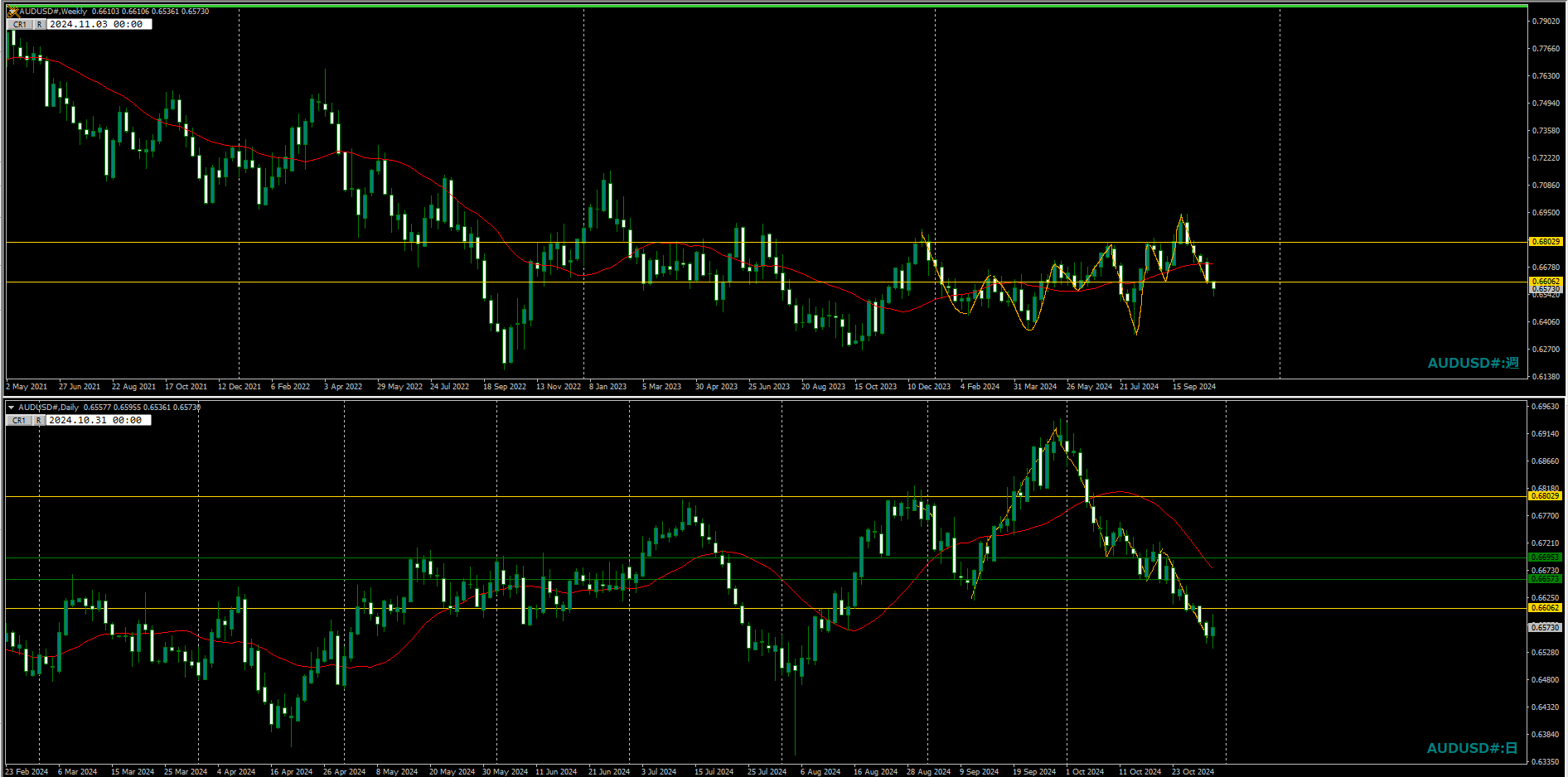Click the AUDUSD#:週 label on weekly chart
1568x777 pixels.
[x=1473, y=363]
